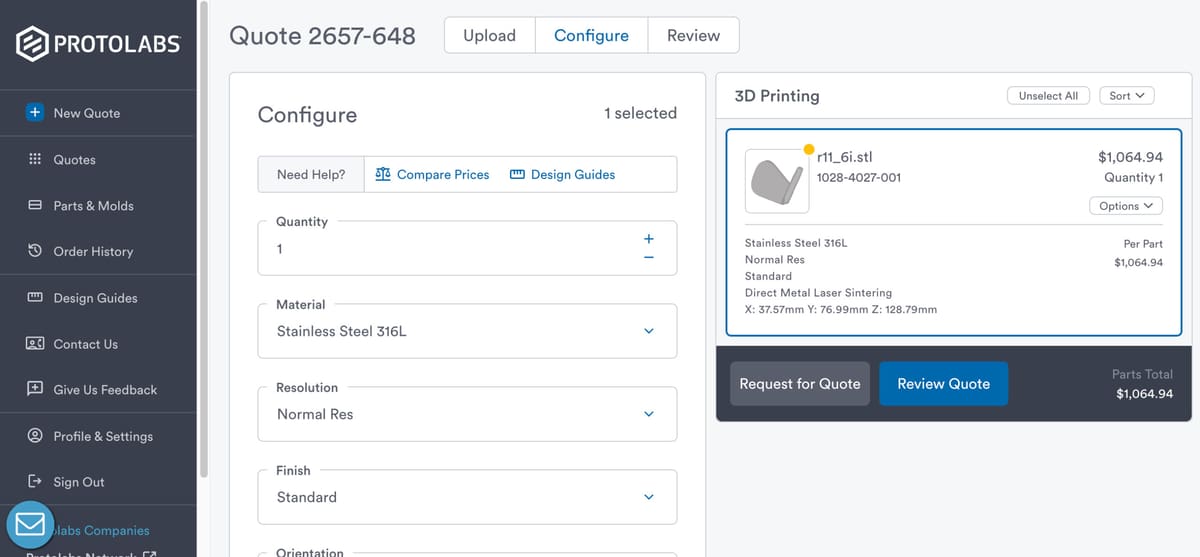Click the Order History clock icon
Viewport: 1200px width, 557px height.
click(35, 251)
